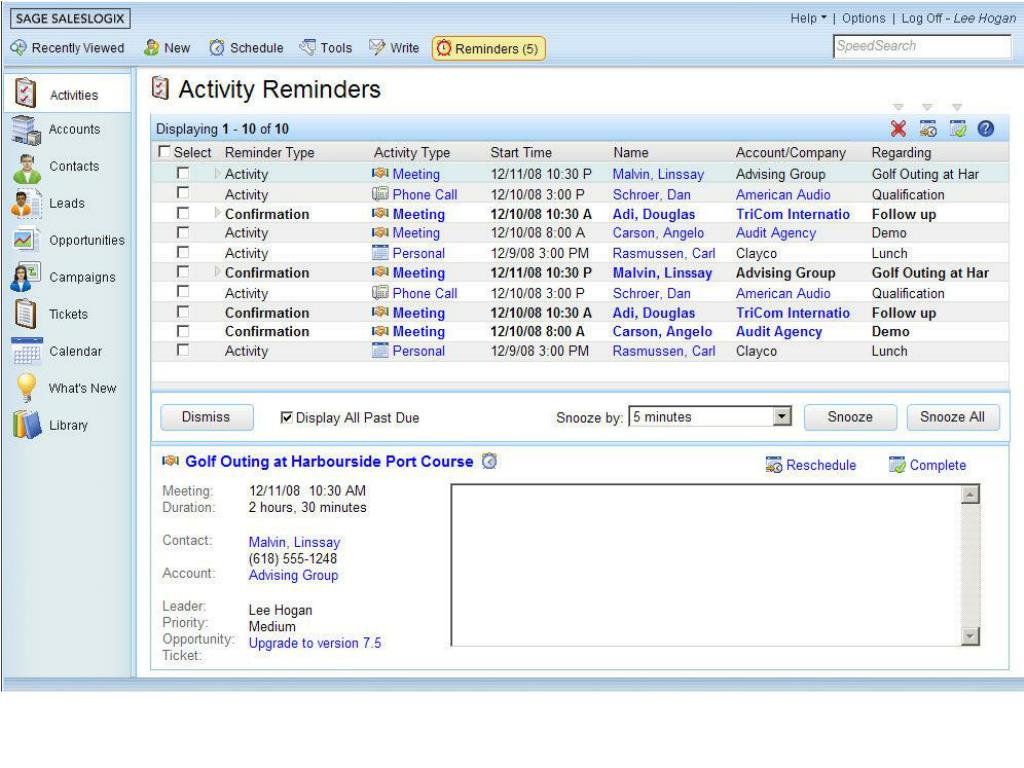Screen dimensions: 1024x768
Task: Open the Campaigns sidebar icon
Action: click(x=25, y=277)
